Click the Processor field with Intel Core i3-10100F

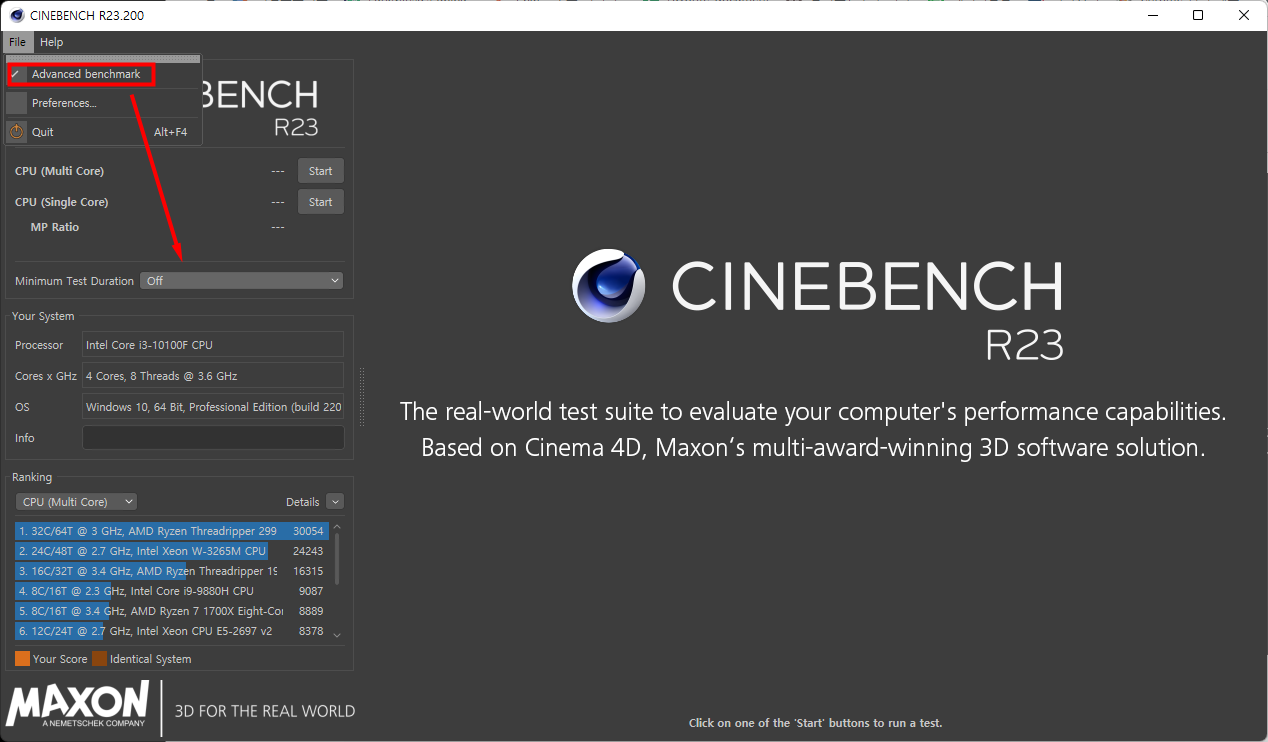pos(213,345)
